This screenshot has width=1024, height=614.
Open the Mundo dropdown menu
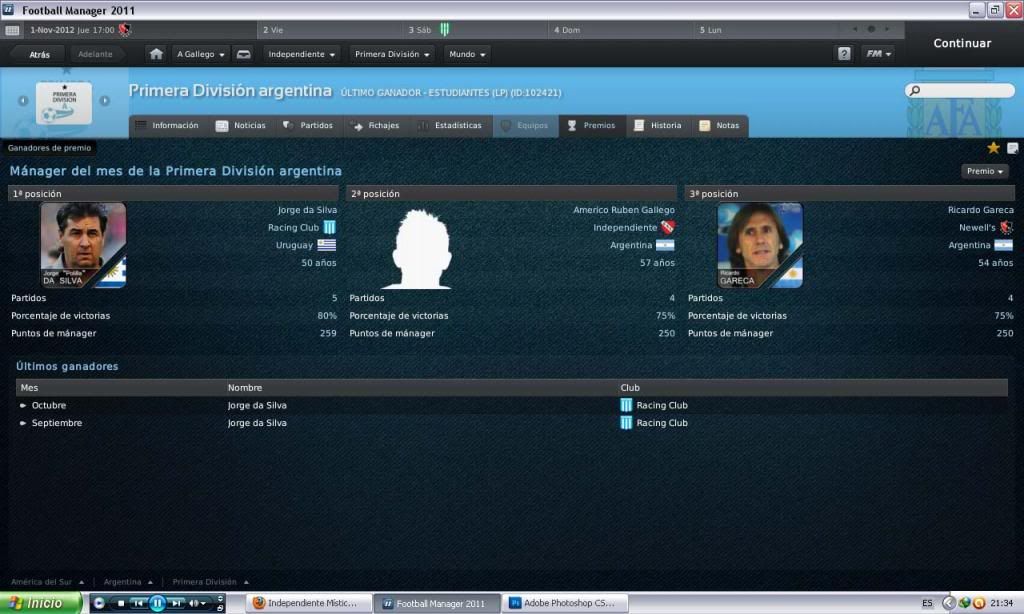pyautogui.click(x=468, y=54)
